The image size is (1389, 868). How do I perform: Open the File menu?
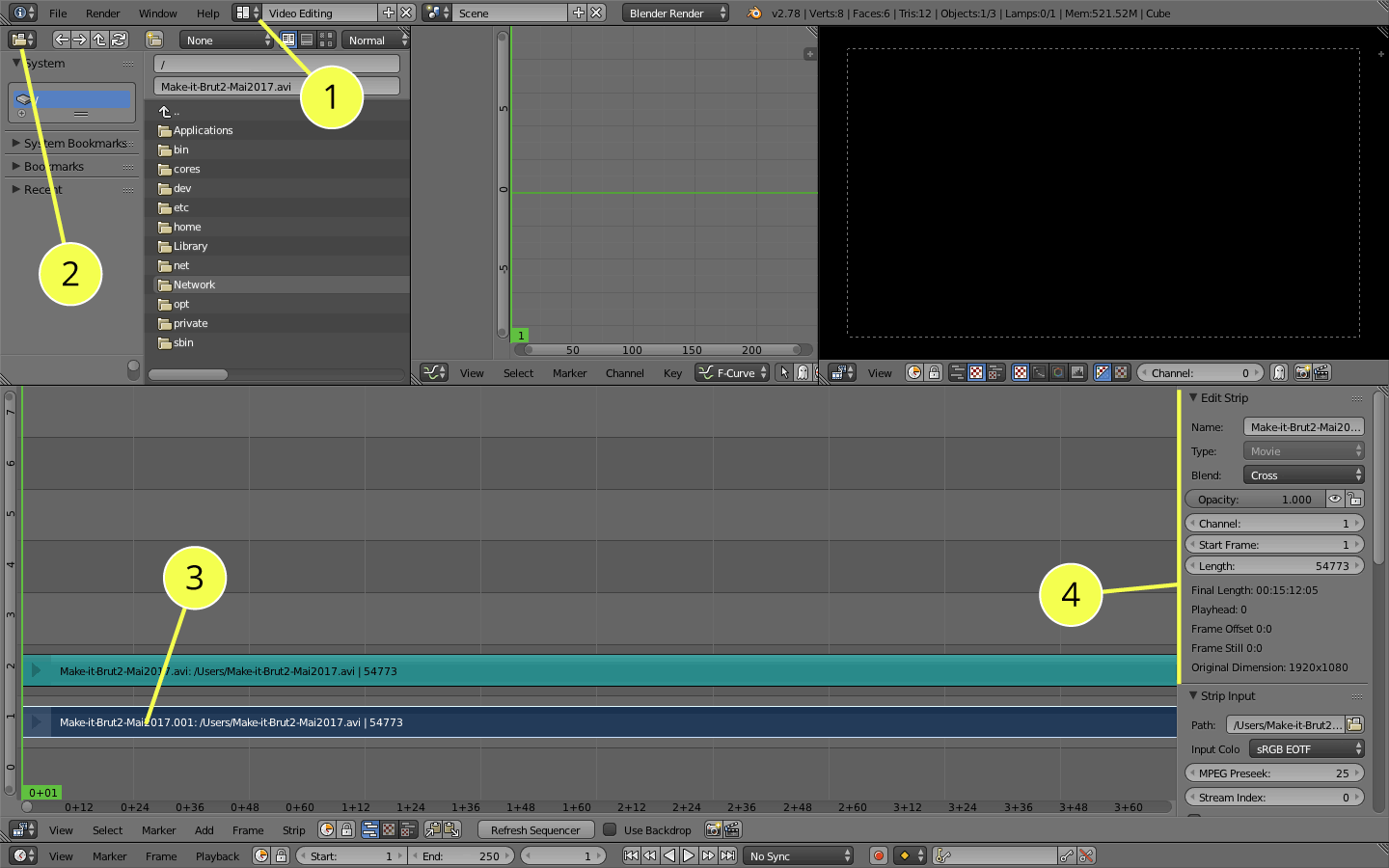[58, 13]
